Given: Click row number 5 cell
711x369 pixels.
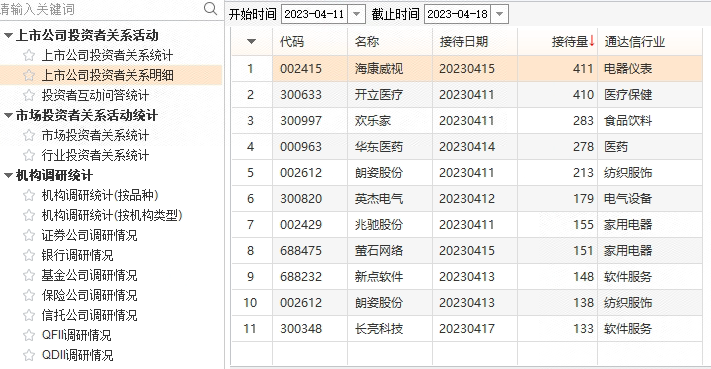Looking at the screenshot, I should pyautogui.click(x=252, y=173).
